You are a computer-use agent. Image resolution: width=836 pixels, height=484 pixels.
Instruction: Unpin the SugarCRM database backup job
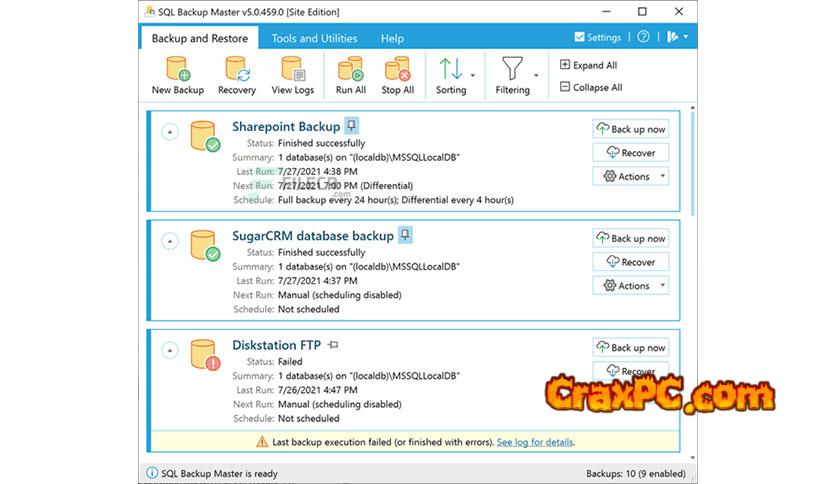(405, 235)
